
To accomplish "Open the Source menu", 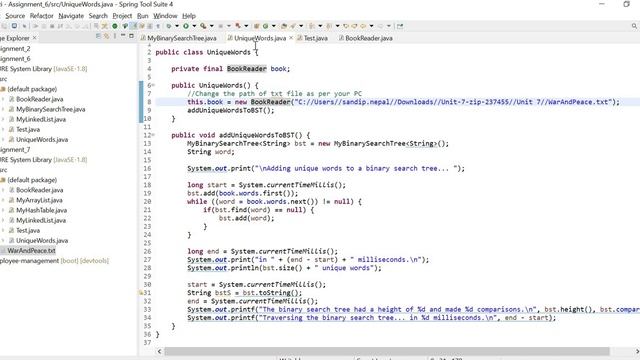I will [15, 16].
